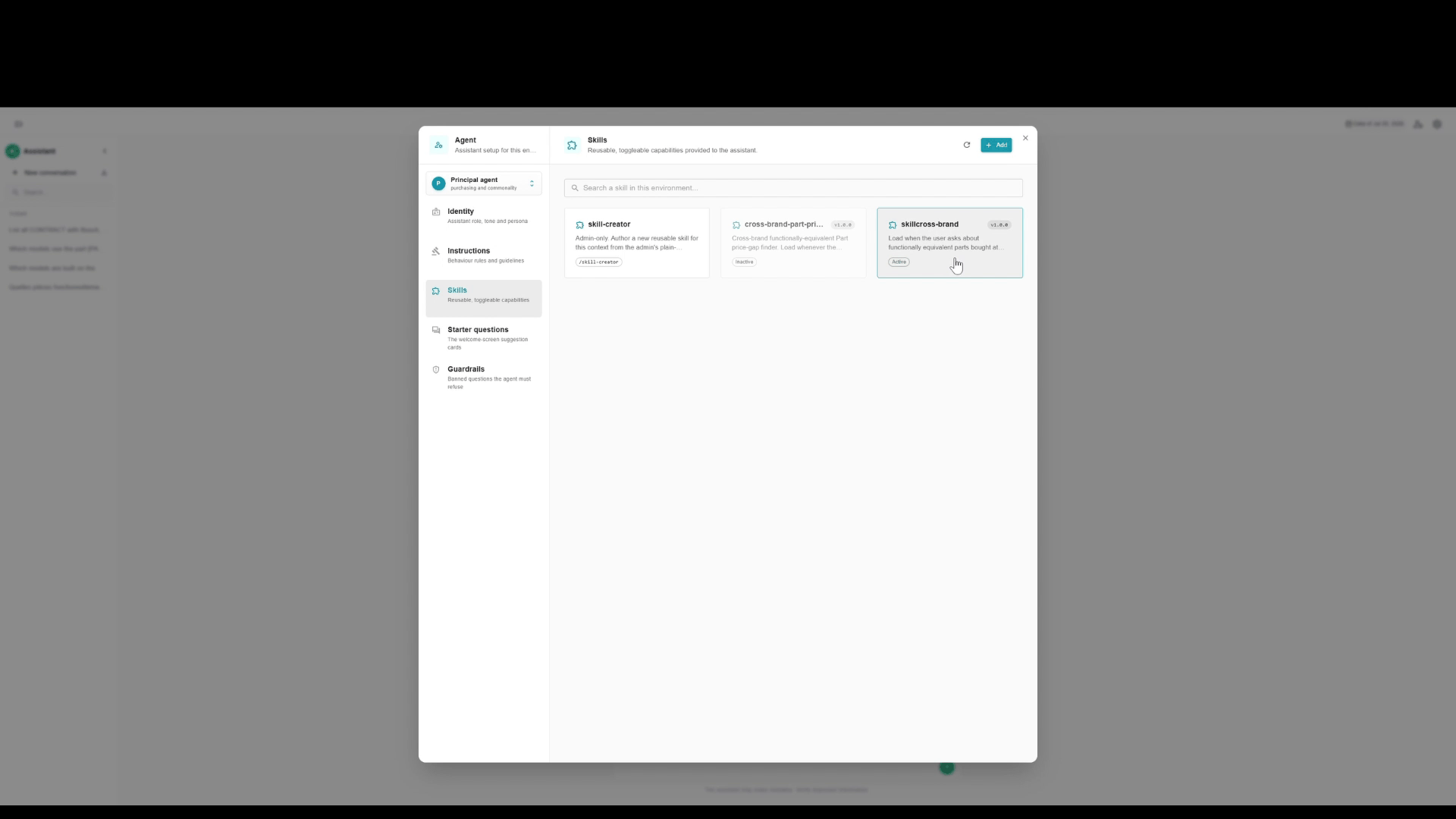Click the green send button behind the dialog
This screenshot has width=1456, height=819.
point(946,768)
